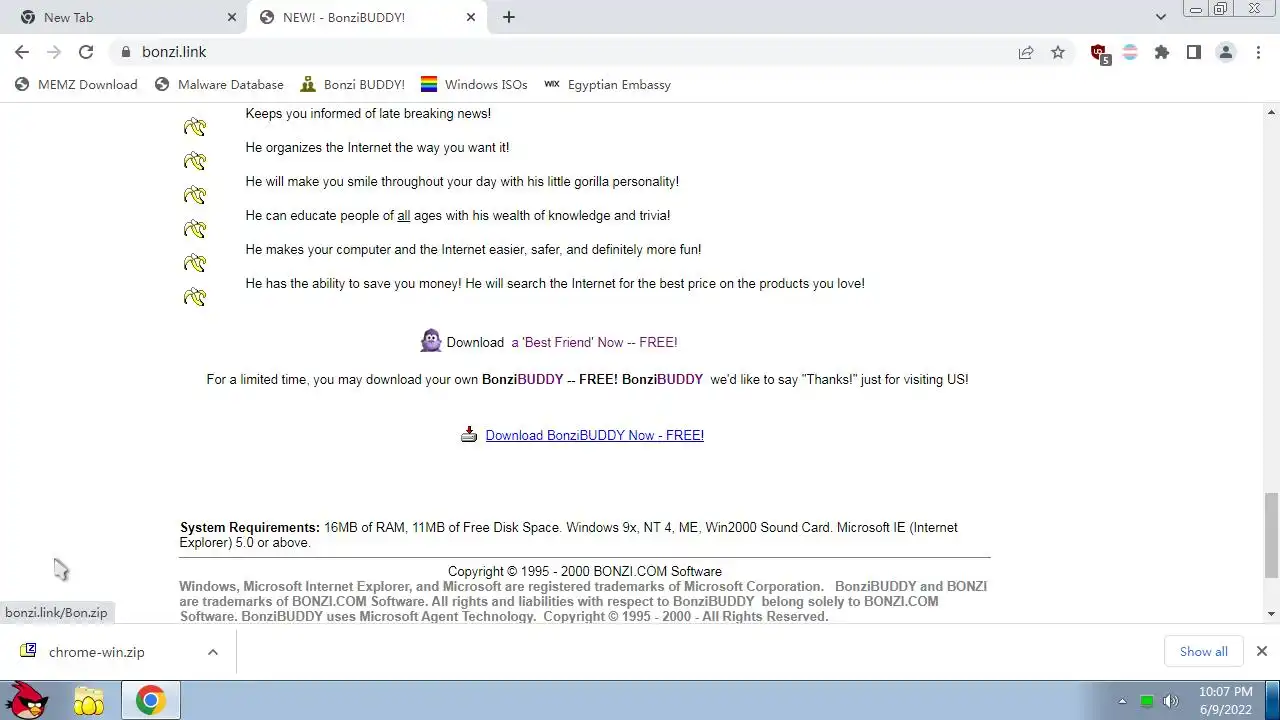
Task: Click banana icon next to 'save you money'
Action: [195, 297]
